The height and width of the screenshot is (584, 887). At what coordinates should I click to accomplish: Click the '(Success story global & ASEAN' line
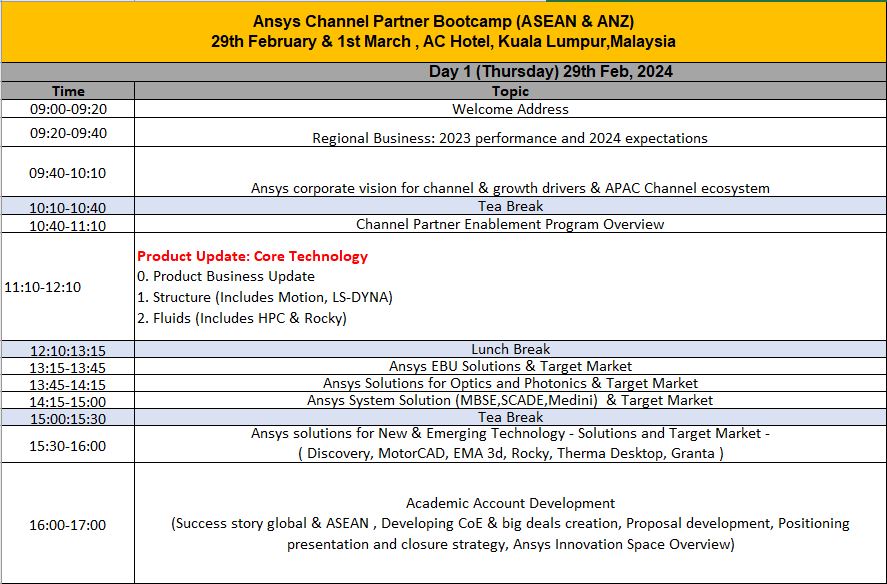pyautogui.click(x=510, y=523)
